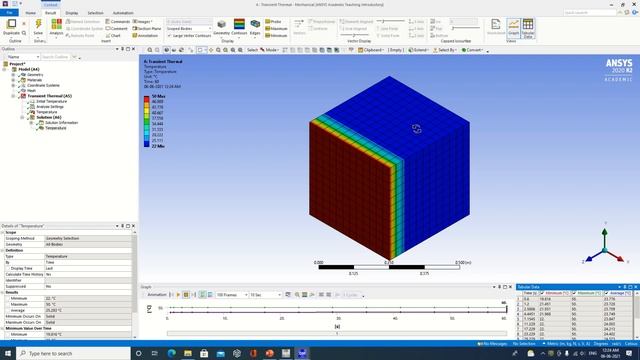
Task: Open the Extend dropdown
Action: tap(418, 50)
